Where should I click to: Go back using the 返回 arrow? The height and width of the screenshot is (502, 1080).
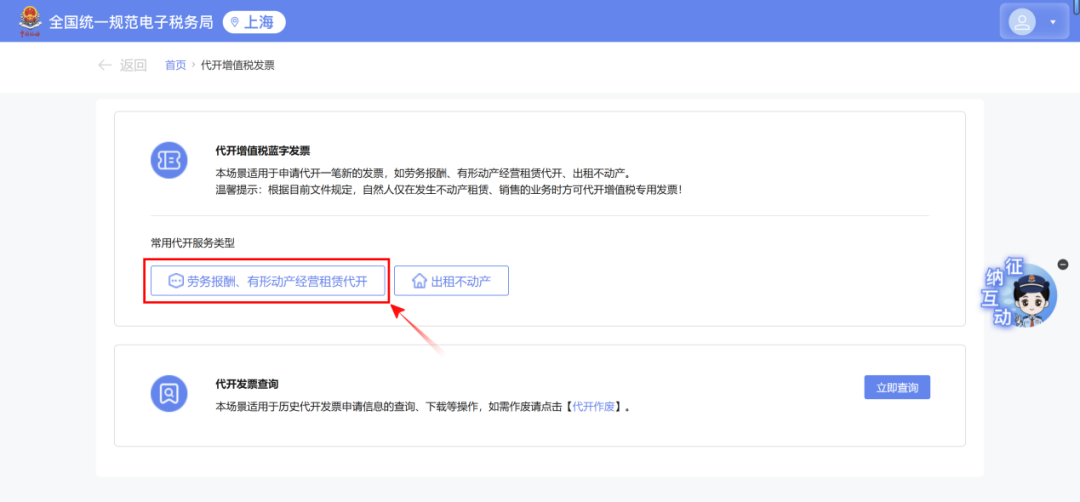[x=105, y=65]
